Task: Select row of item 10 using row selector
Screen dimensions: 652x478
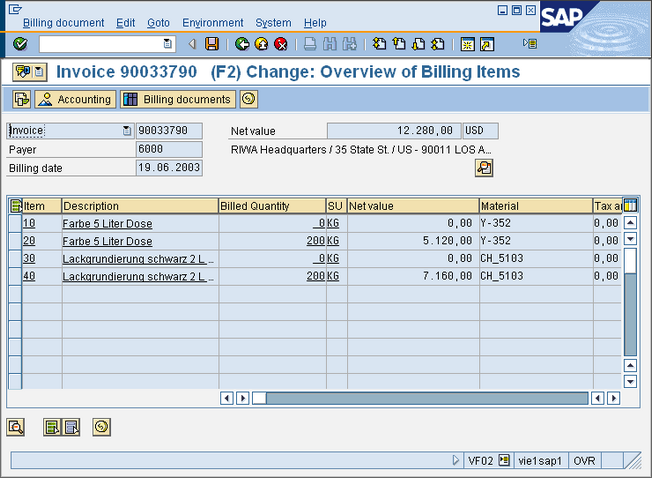Action: (x=14, y=223)
